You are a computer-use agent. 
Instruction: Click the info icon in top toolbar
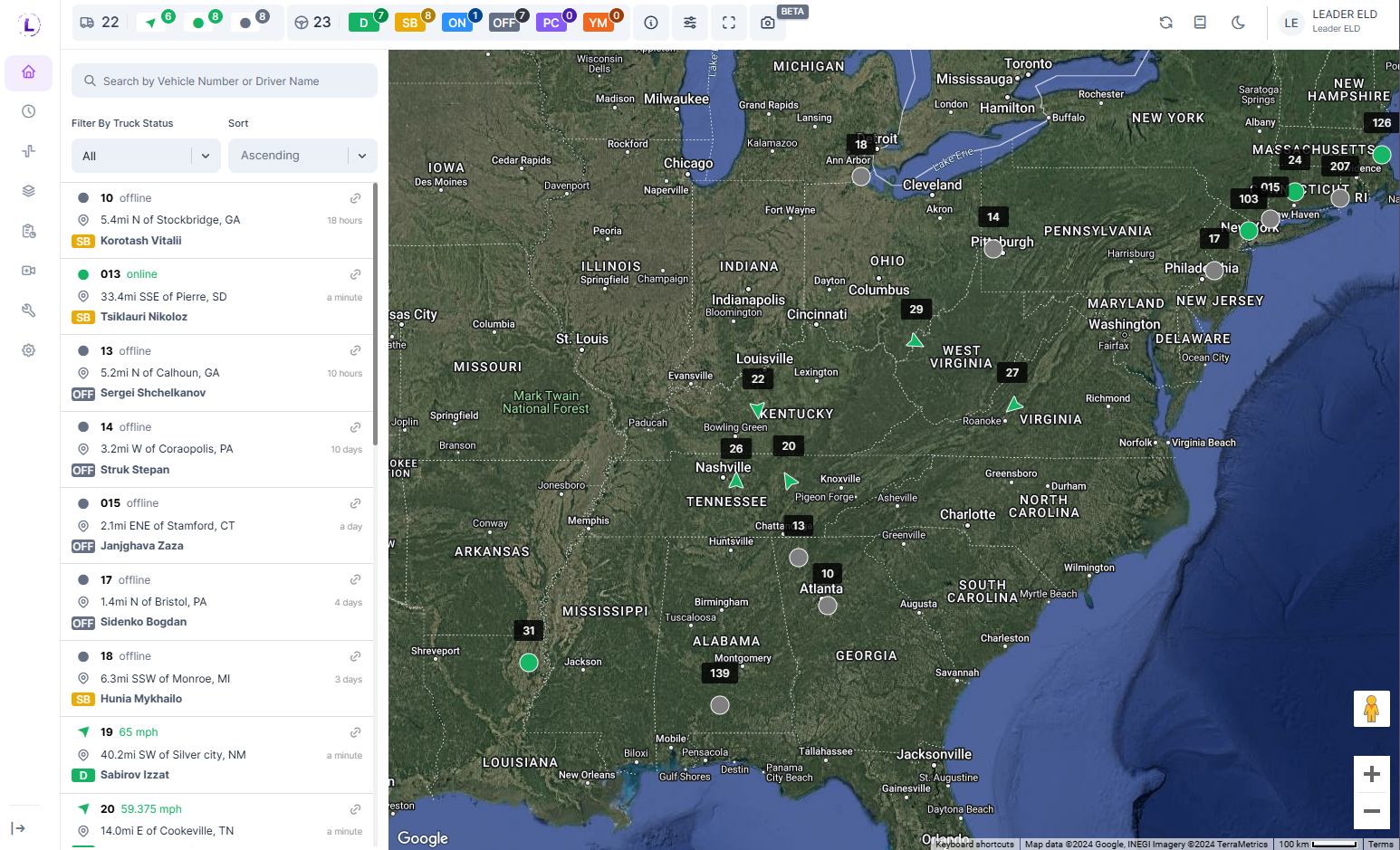(650, 23)
